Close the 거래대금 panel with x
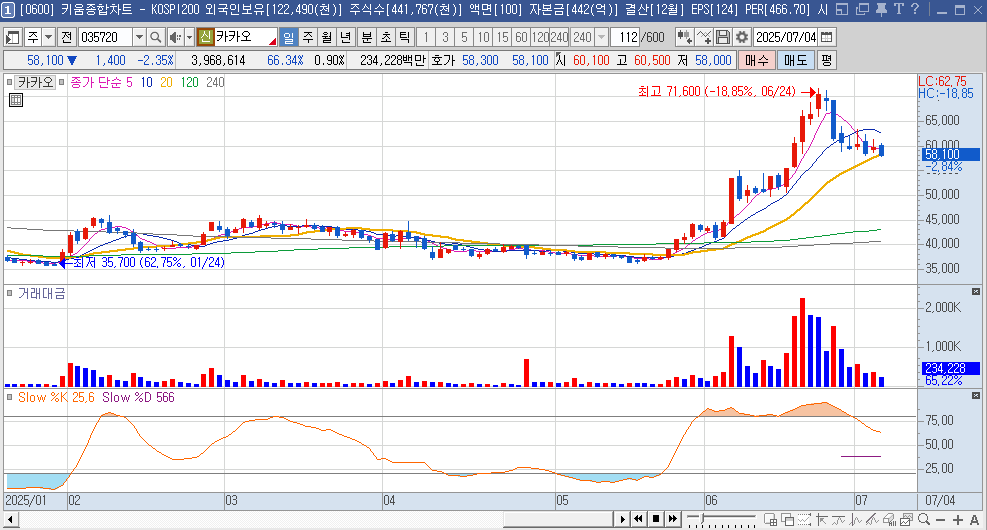987x530 pixels. (x=976, y=291)
